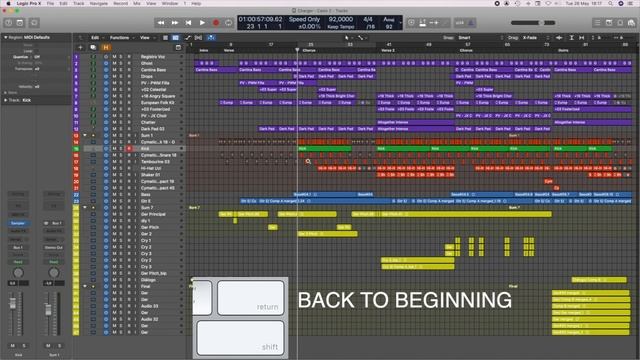Open the media Browsers icon at far right

(x=631, y=23)
